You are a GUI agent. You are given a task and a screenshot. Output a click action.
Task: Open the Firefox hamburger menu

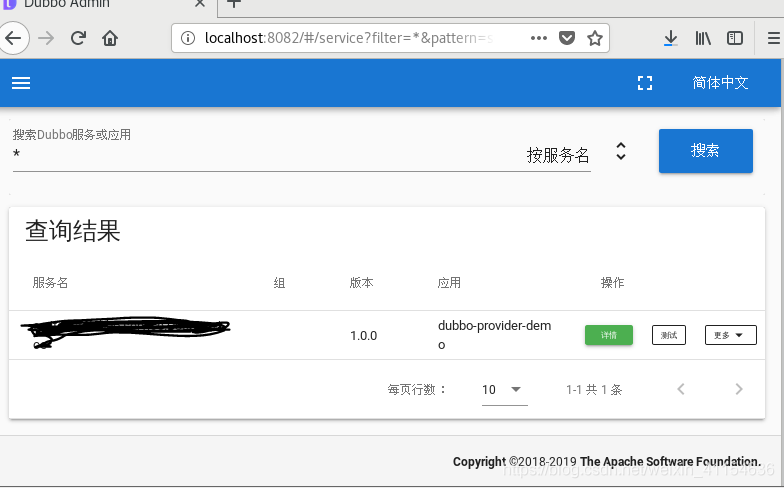pos(774,38)
